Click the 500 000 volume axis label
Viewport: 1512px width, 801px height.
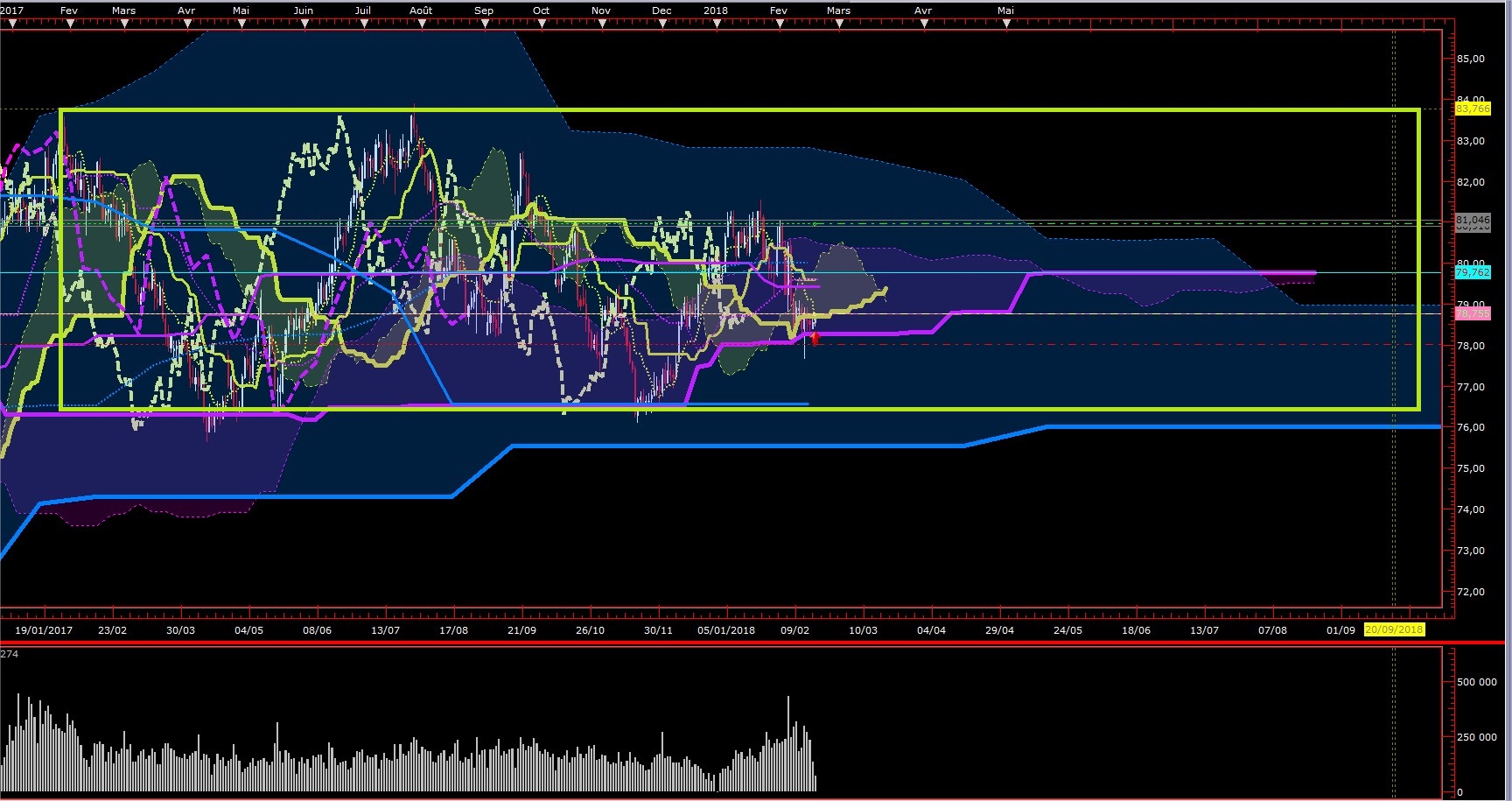(1476, 682)
